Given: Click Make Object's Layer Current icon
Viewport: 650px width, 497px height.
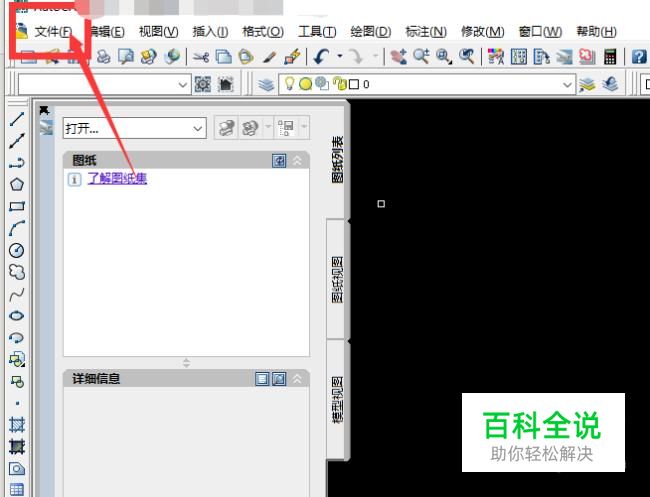Looking at the screenshot, I should (x=587, y=85).
